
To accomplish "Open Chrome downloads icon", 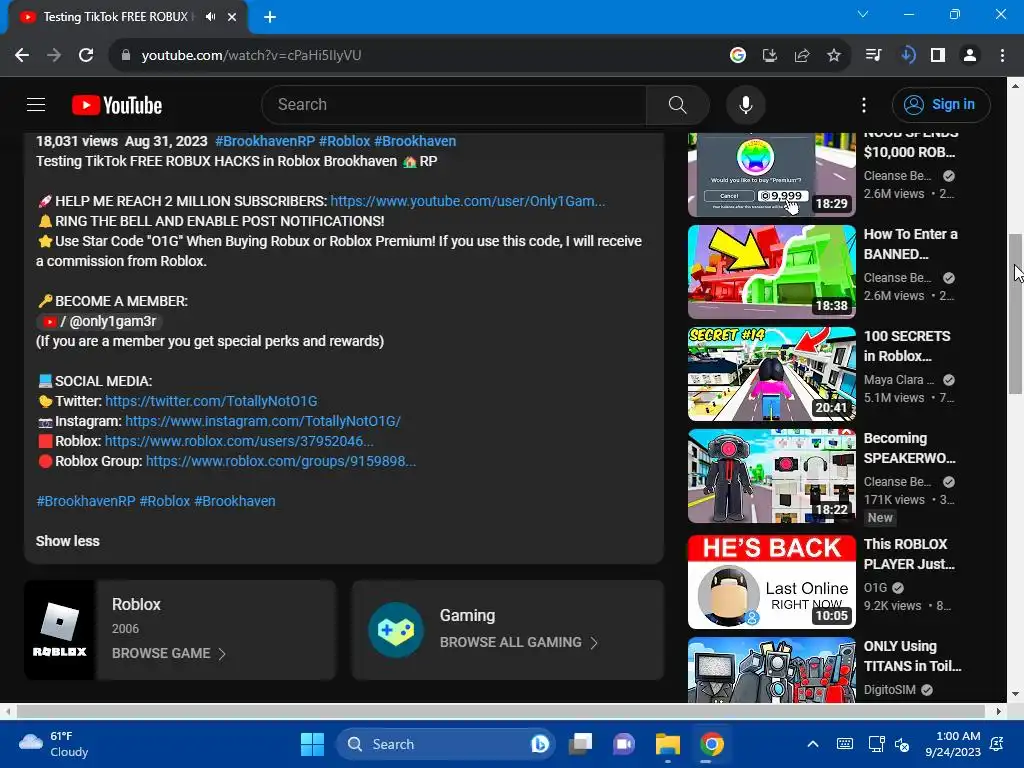I will tap(906, 55).
